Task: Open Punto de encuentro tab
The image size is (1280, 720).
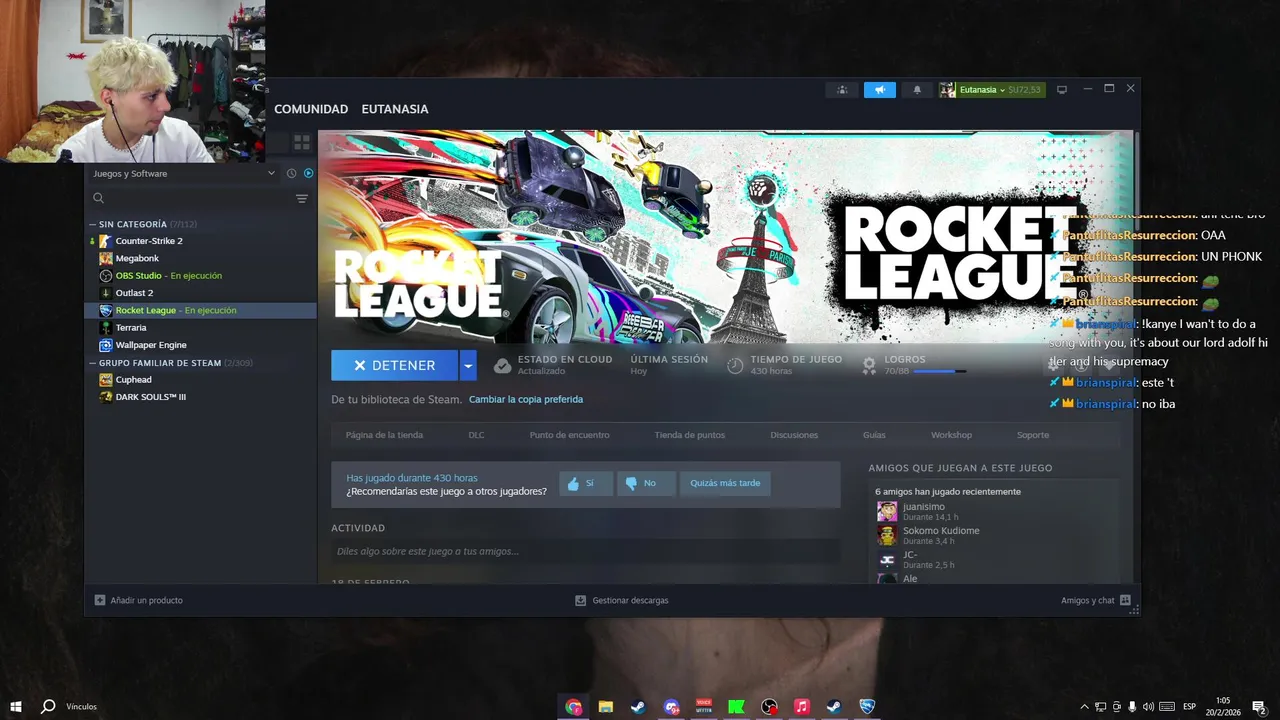Action: pos(569,435)
